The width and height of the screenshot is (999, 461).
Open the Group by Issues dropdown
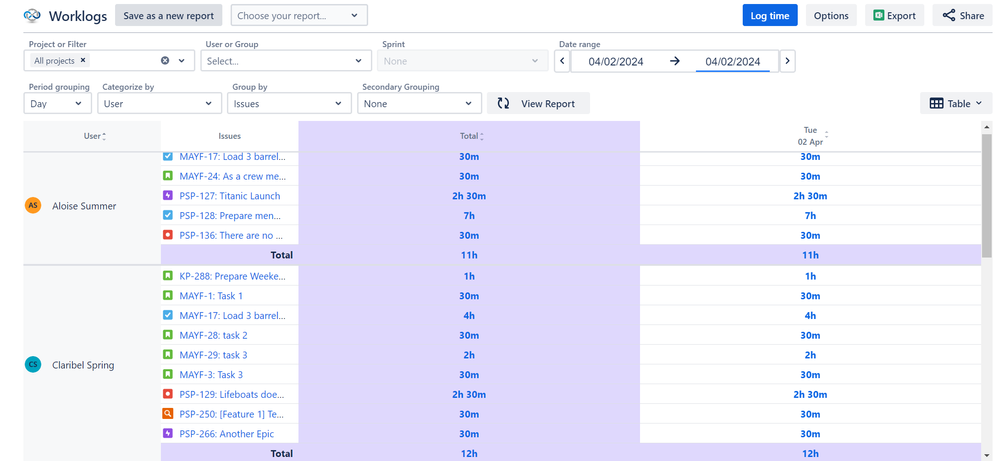(289, 103)
